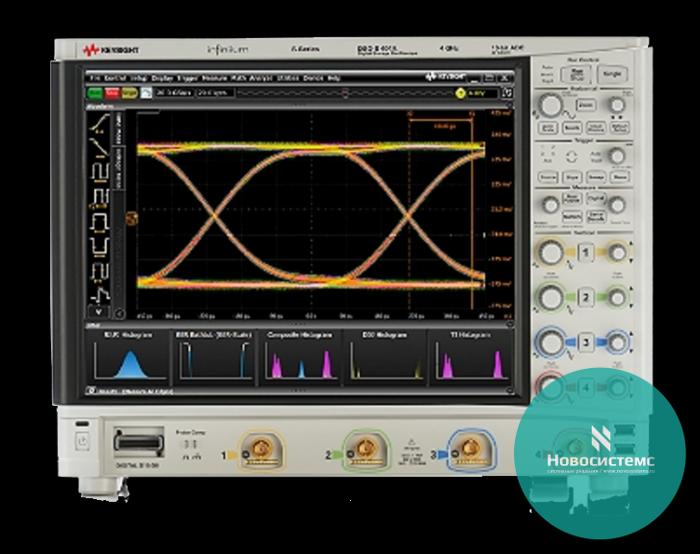Image resolution: width=700 pixels, height=554 pixels.
Task: Click the yellow Single button in toolbar
Action: [x=129, y=93]
